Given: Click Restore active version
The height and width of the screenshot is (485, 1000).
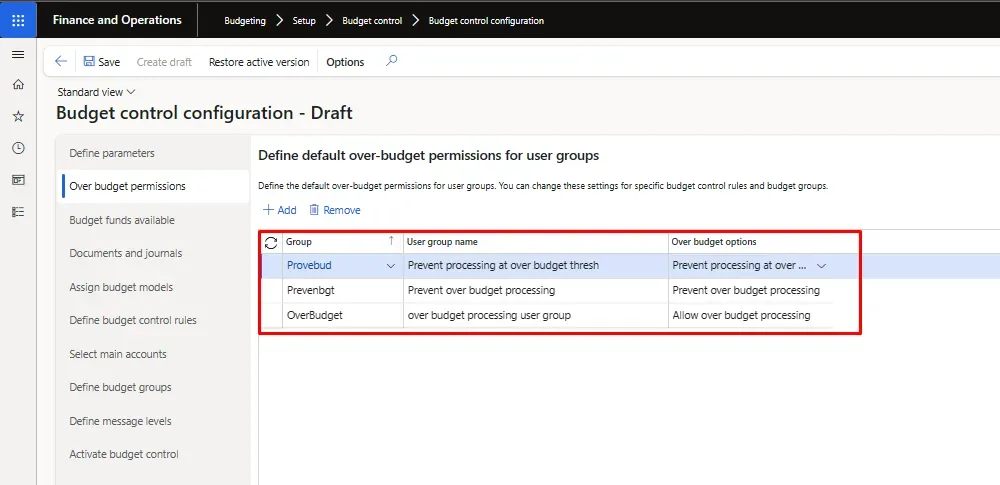Looking at the screenshot, I should coord(259,62).
